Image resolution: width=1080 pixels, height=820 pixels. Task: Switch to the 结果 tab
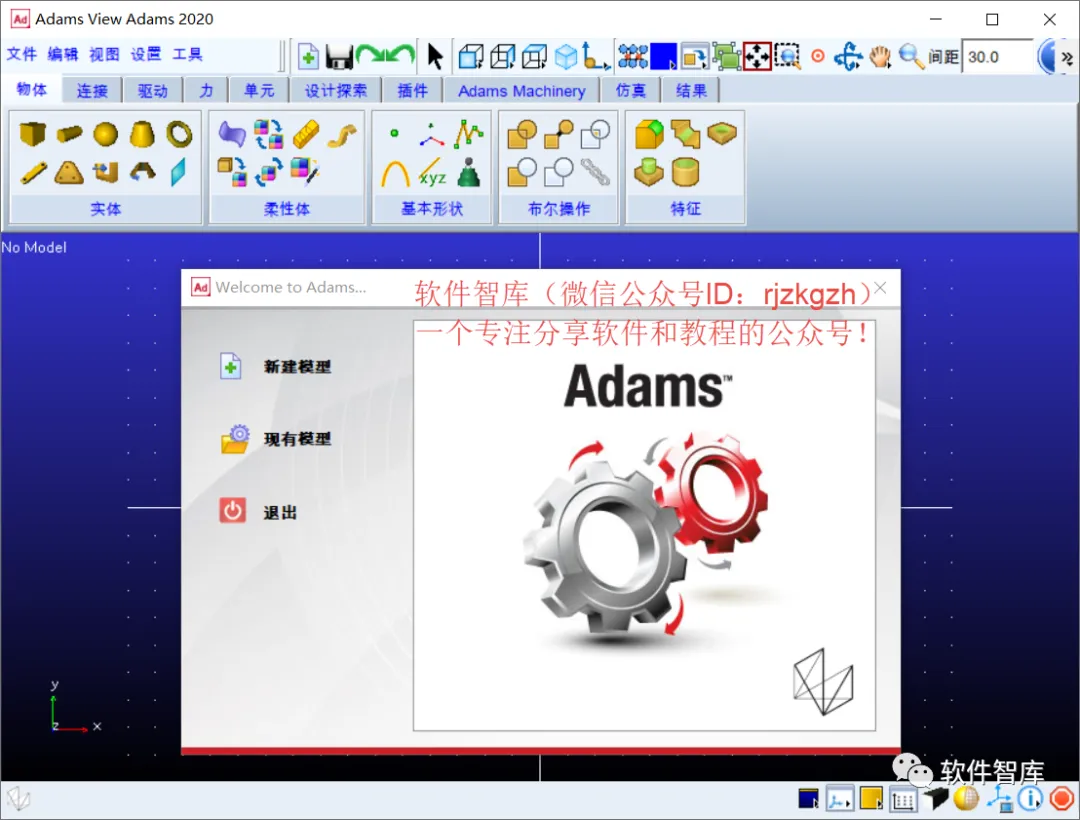tap(691, 90)
